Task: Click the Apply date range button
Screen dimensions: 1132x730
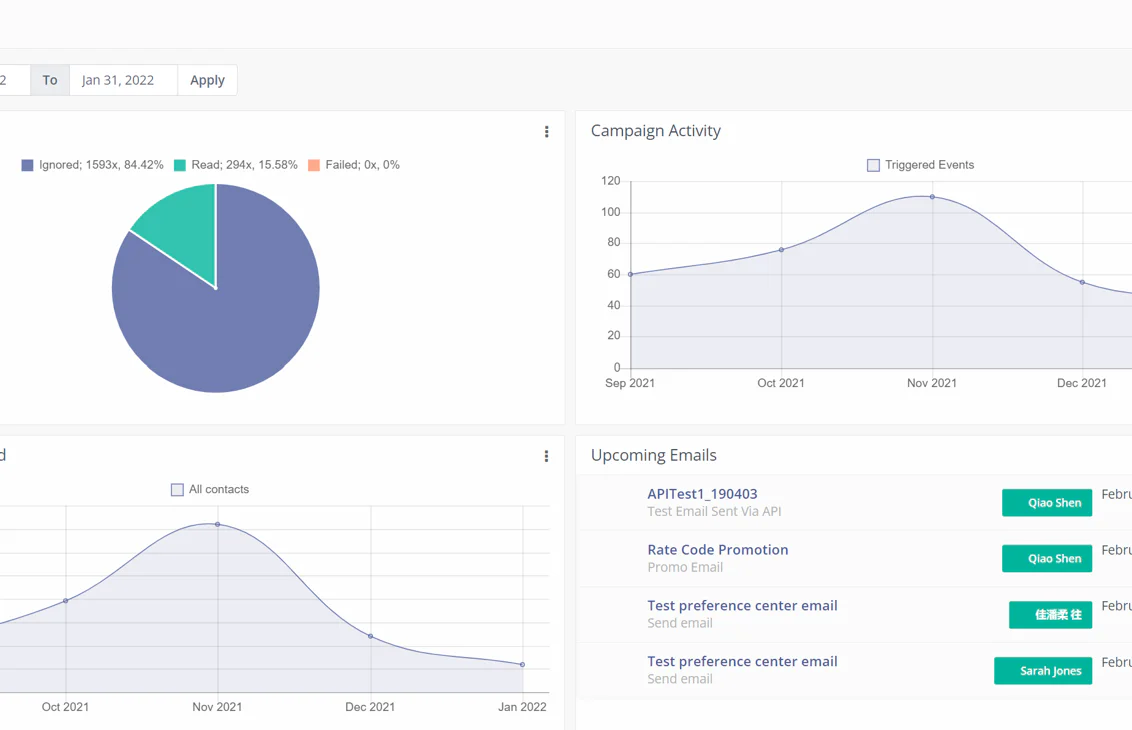Action: pos(207,80)
